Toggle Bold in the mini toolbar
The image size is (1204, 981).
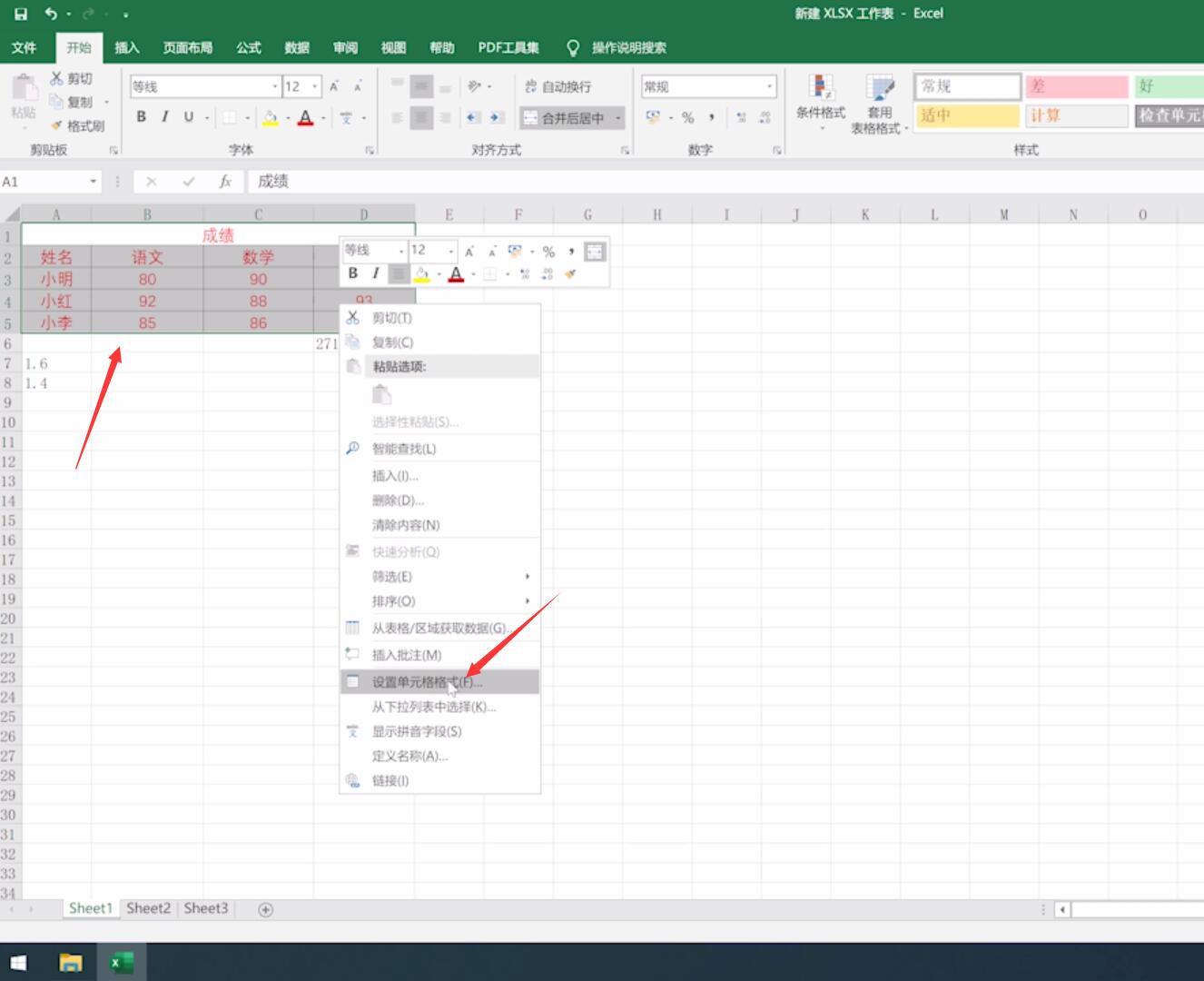(x=353, y=273)
